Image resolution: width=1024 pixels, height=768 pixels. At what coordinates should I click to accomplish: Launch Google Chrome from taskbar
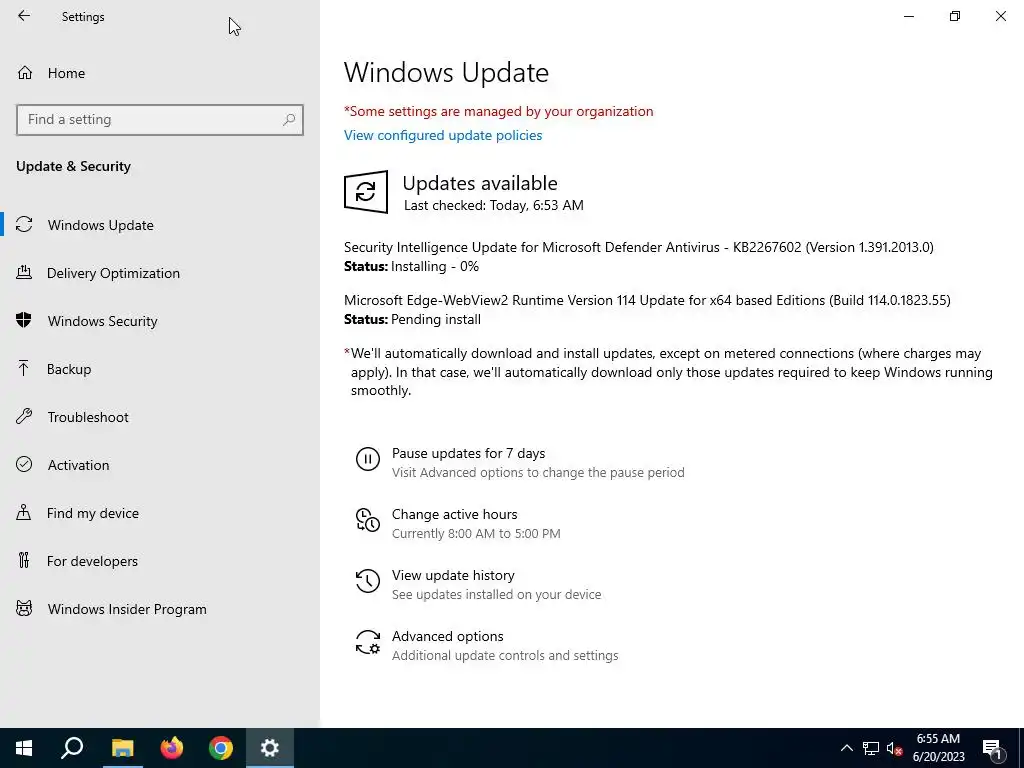click(x=221, y=748)
